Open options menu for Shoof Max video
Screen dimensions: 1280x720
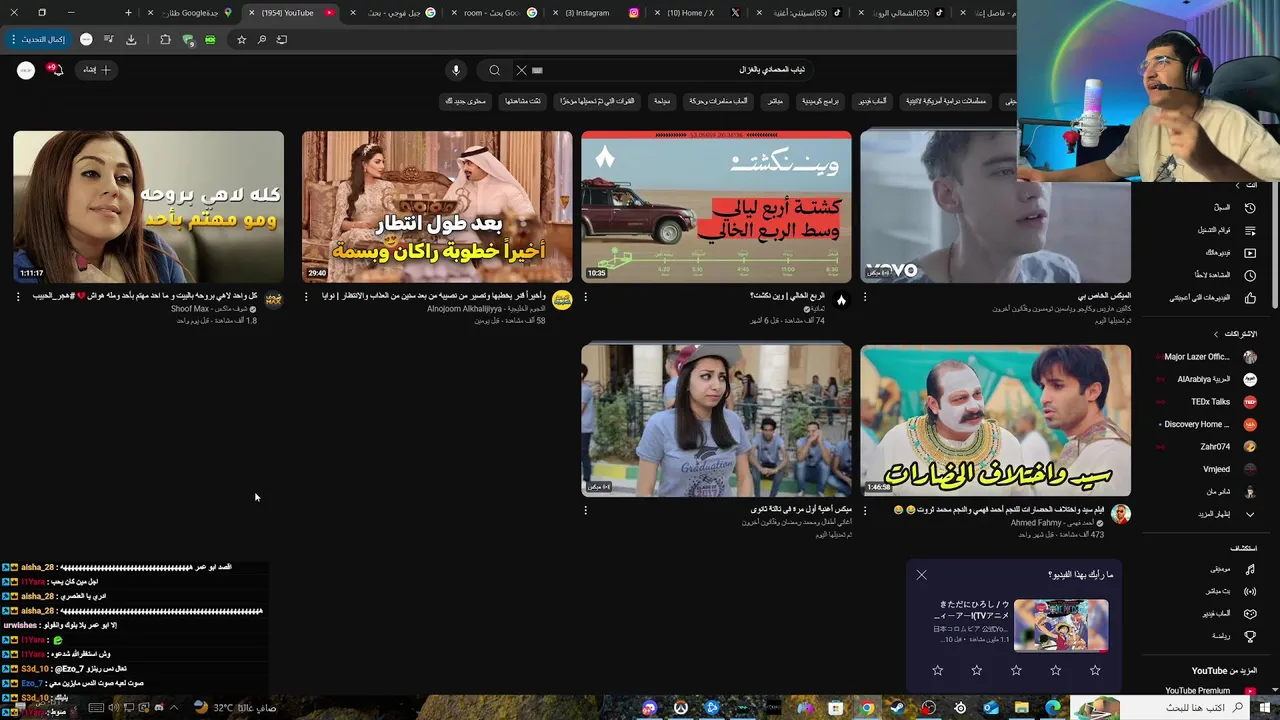tap(18, 297)
